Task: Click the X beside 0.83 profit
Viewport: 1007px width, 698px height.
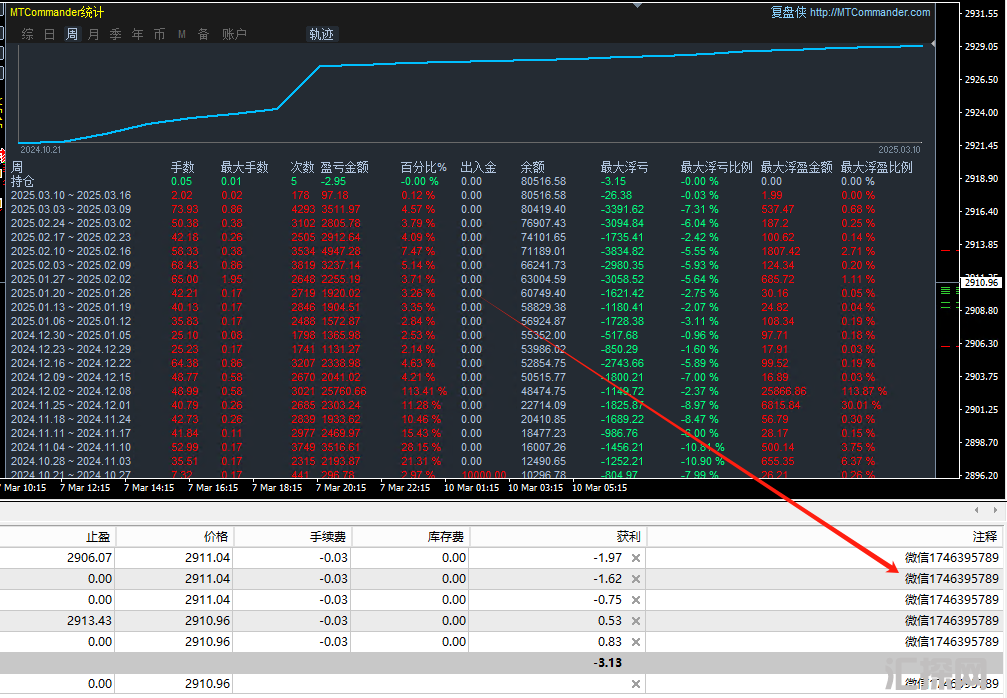Action: click(635, 642)
